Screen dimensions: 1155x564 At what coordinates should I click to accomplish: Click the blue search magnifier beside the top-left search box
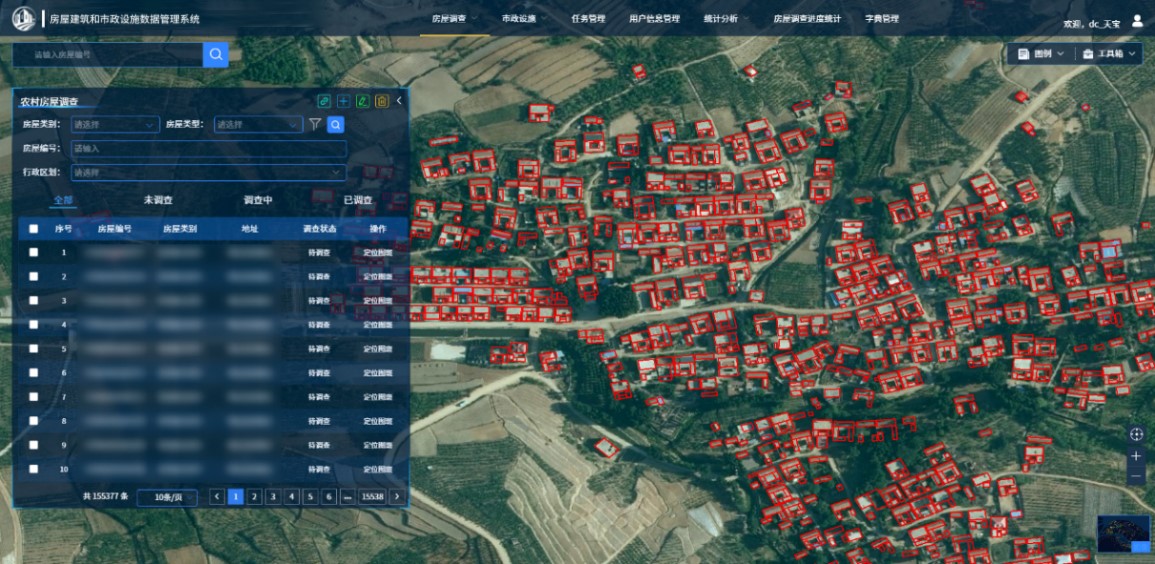click(215, 54)
